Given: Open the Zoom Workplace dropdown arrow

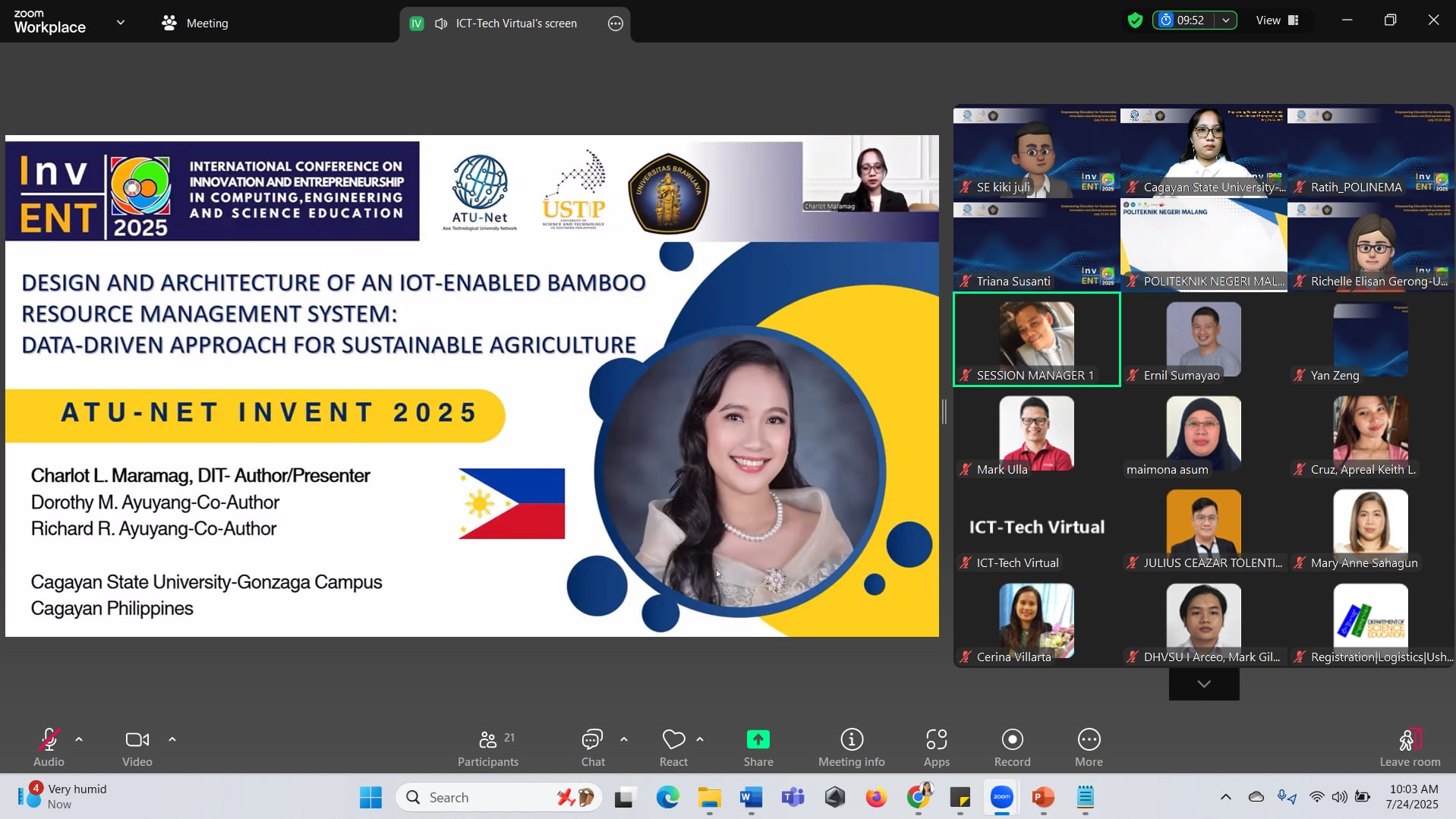Looking at the screenshot, I should tap(121, 23).
